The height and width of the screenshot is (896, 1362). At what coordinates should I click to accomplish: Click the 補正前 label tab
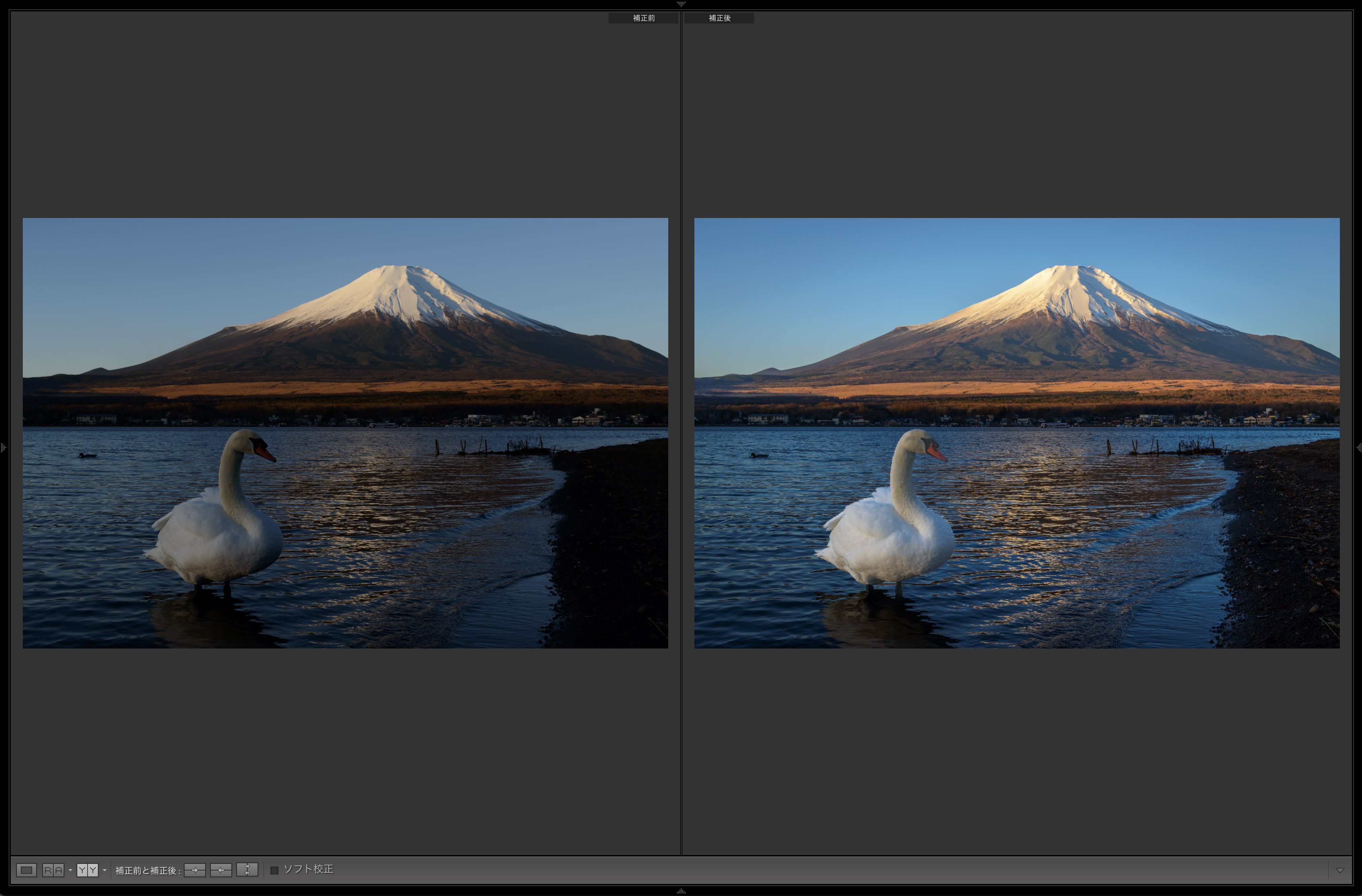[x=643, y=18]
